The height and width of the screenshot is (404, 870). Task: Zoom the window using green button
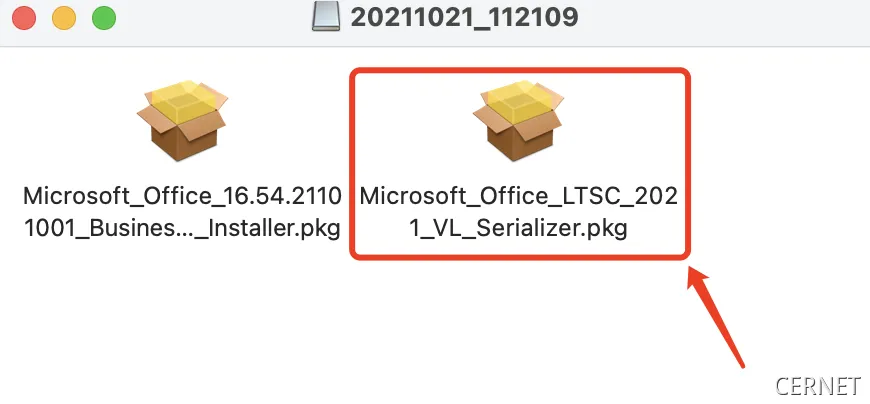click(103, 17)
